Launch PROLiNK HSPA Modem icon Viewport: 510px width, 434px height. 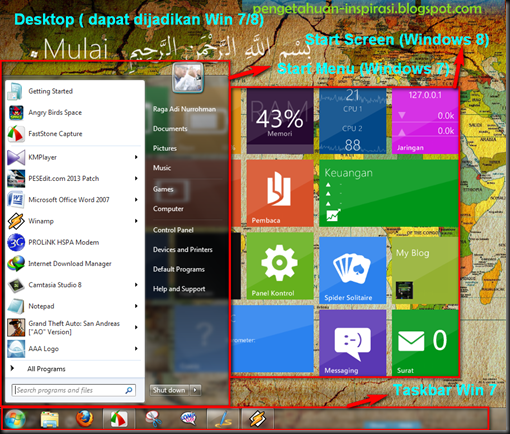click(x=16, y=242)
